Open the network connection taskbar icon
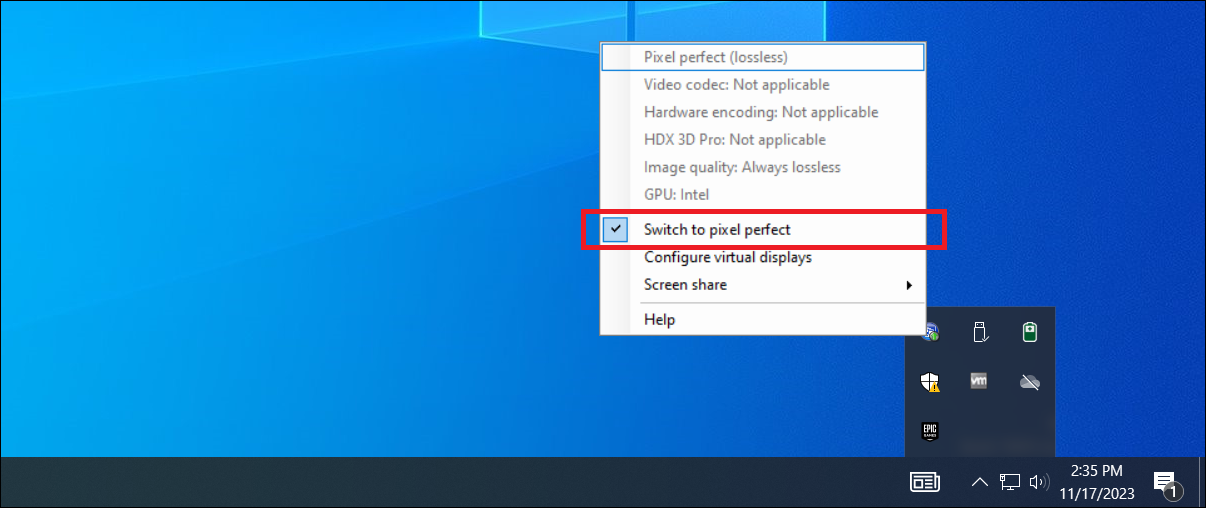1206x508 pixels. tap(1010, 483)
